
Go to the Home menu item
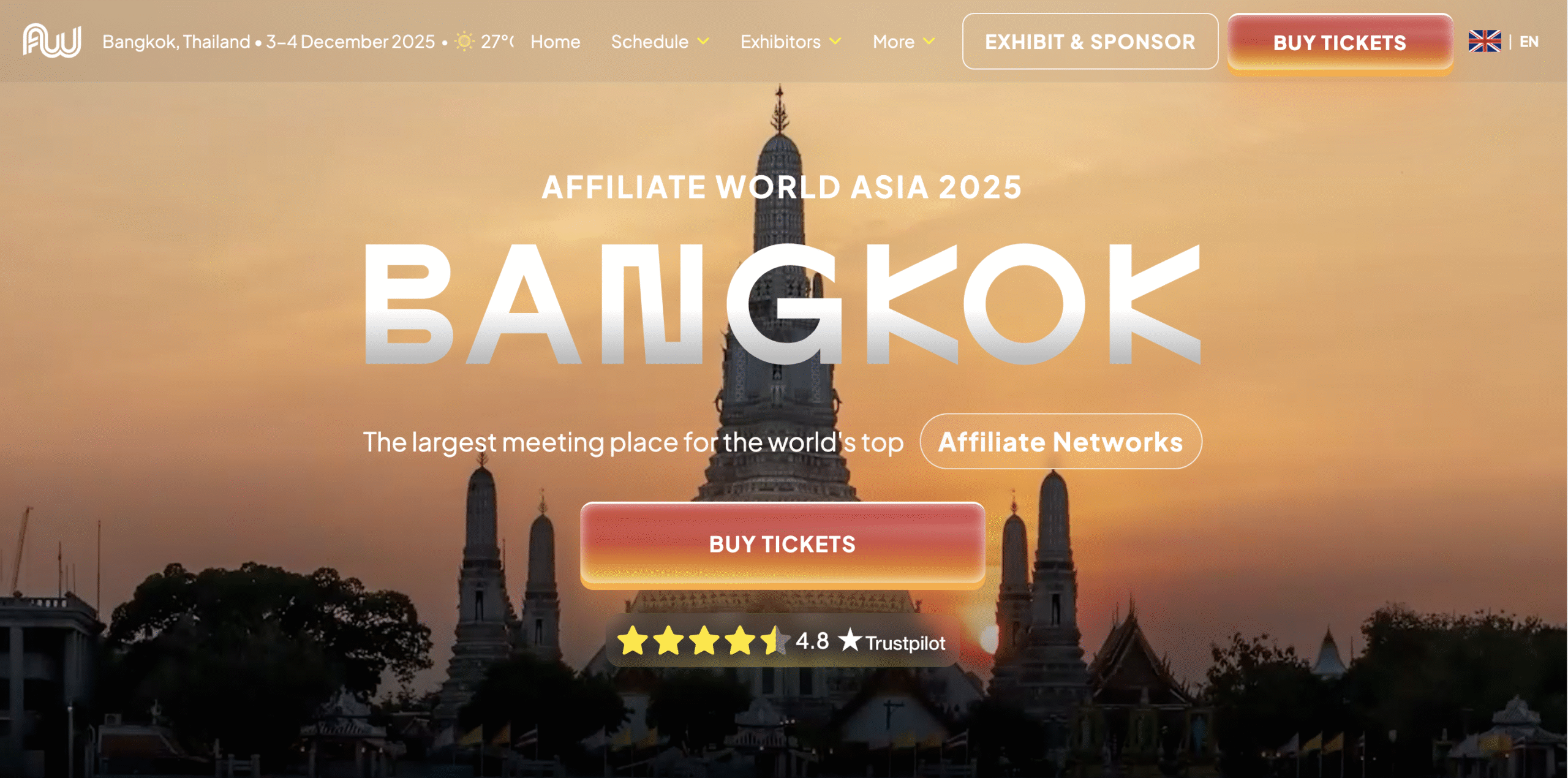point(555,42)
